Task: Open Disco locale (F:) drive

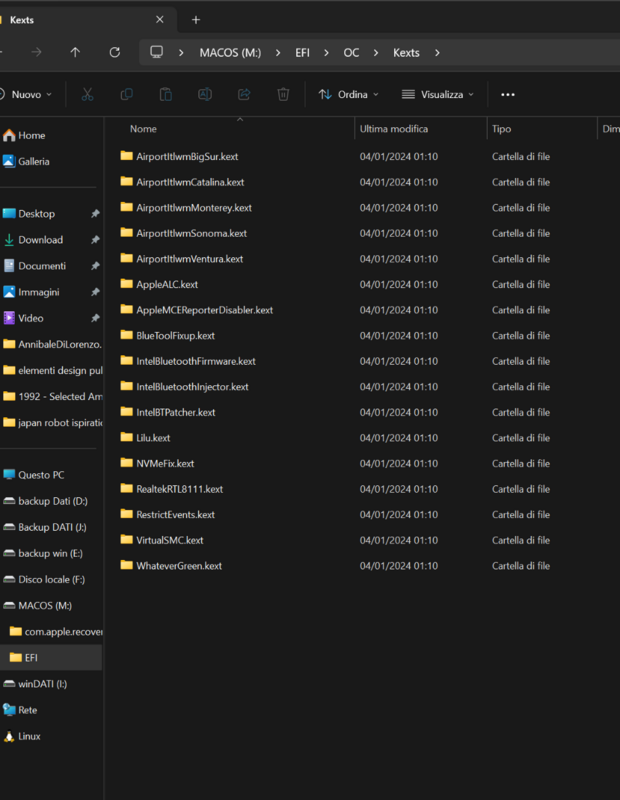Action: click(44, 580)
